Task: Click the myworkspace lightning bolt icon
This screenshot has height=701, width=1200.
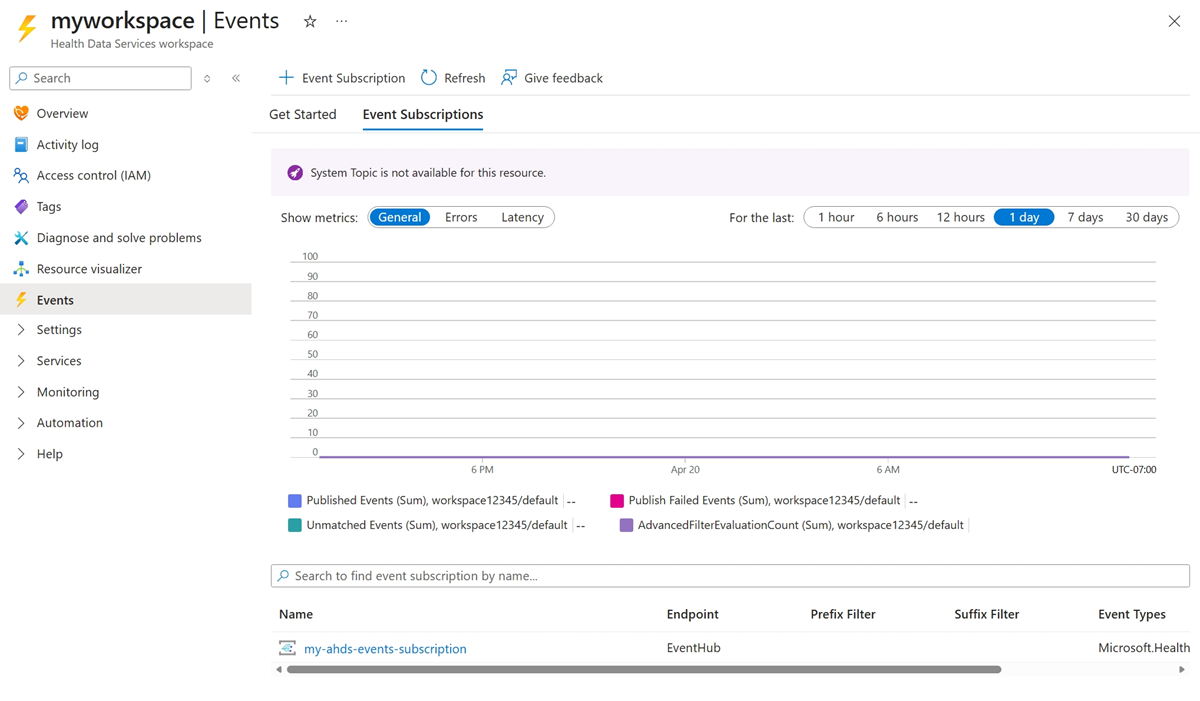Action: click(27, 29)
